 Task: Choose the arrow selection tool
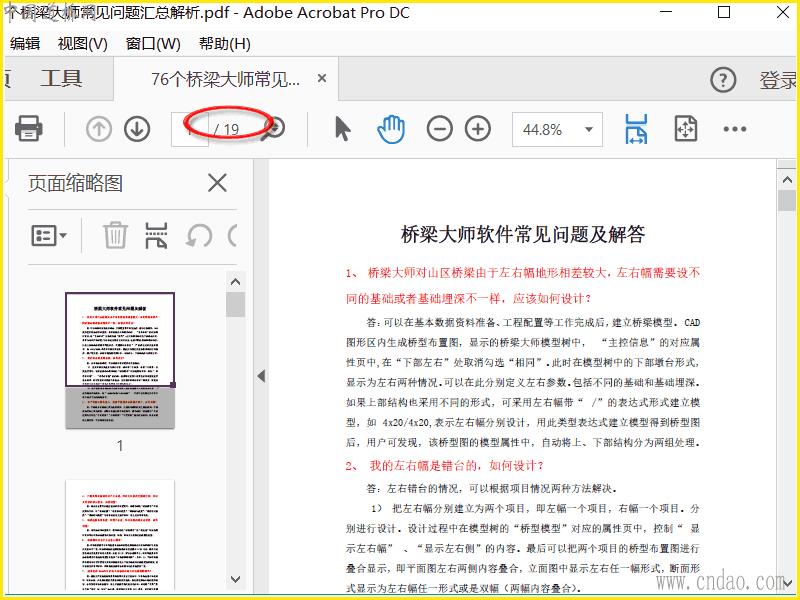pyautogui.click(x=343, y=129)
